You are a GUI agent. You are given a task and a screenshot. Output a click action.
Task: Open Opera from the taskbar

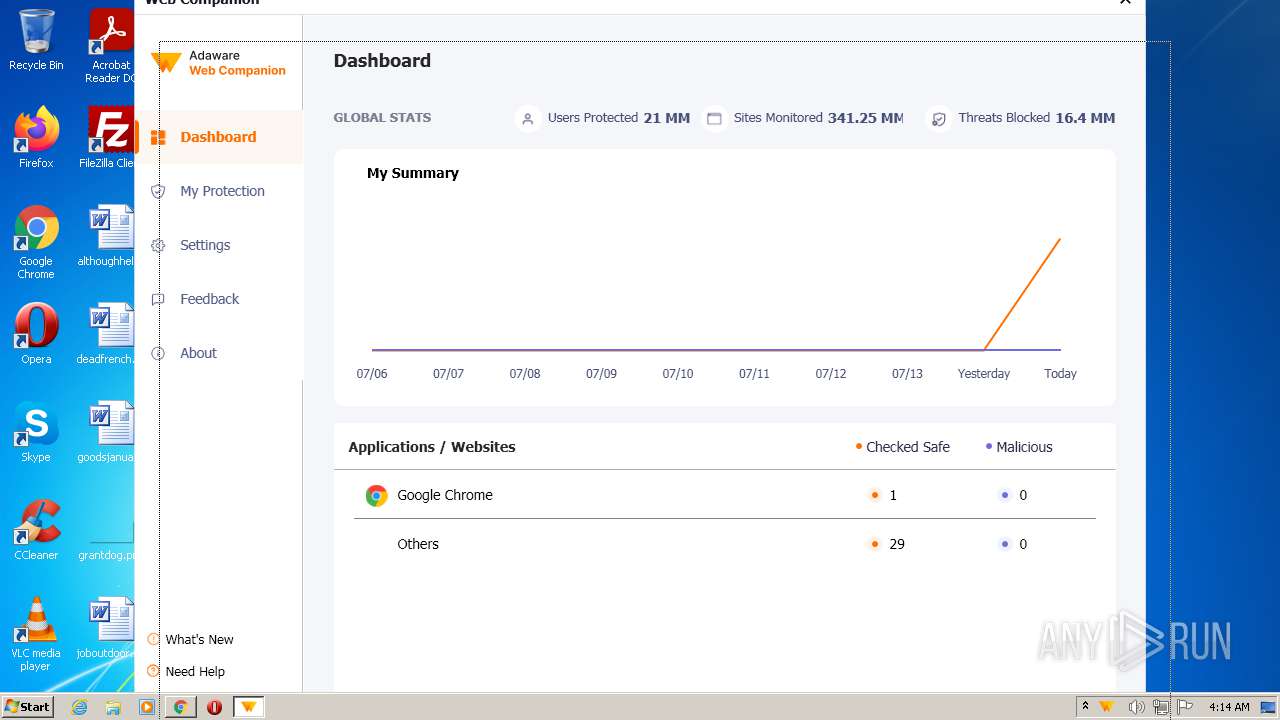point(214,707)
